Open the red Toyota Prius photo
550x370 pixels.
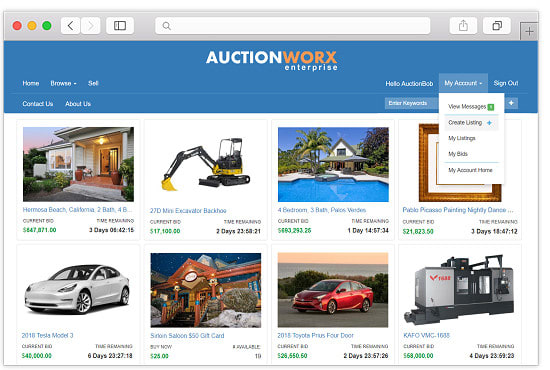(333, 290)
